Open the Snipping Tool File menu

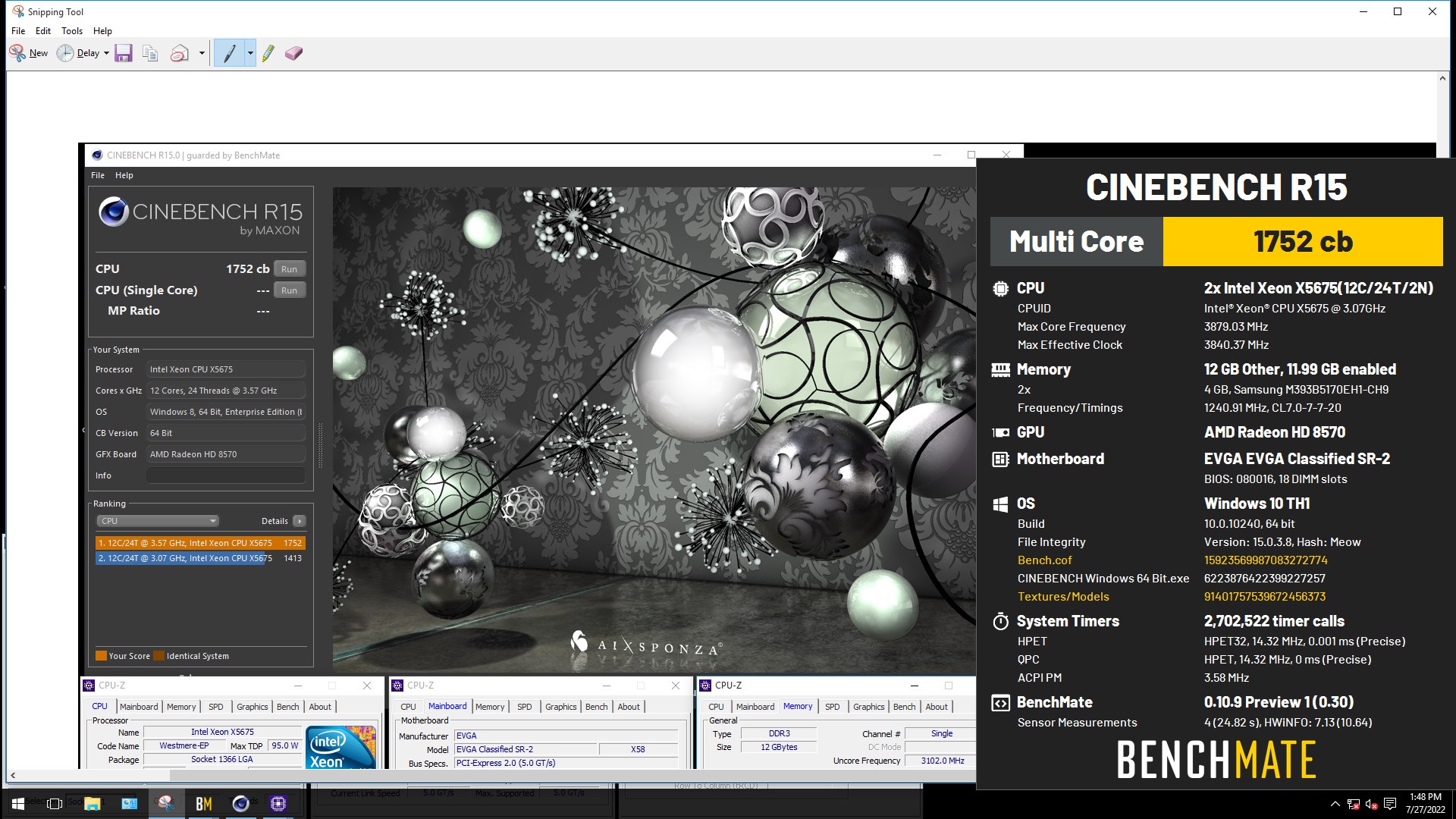click(x=18, y=31)
